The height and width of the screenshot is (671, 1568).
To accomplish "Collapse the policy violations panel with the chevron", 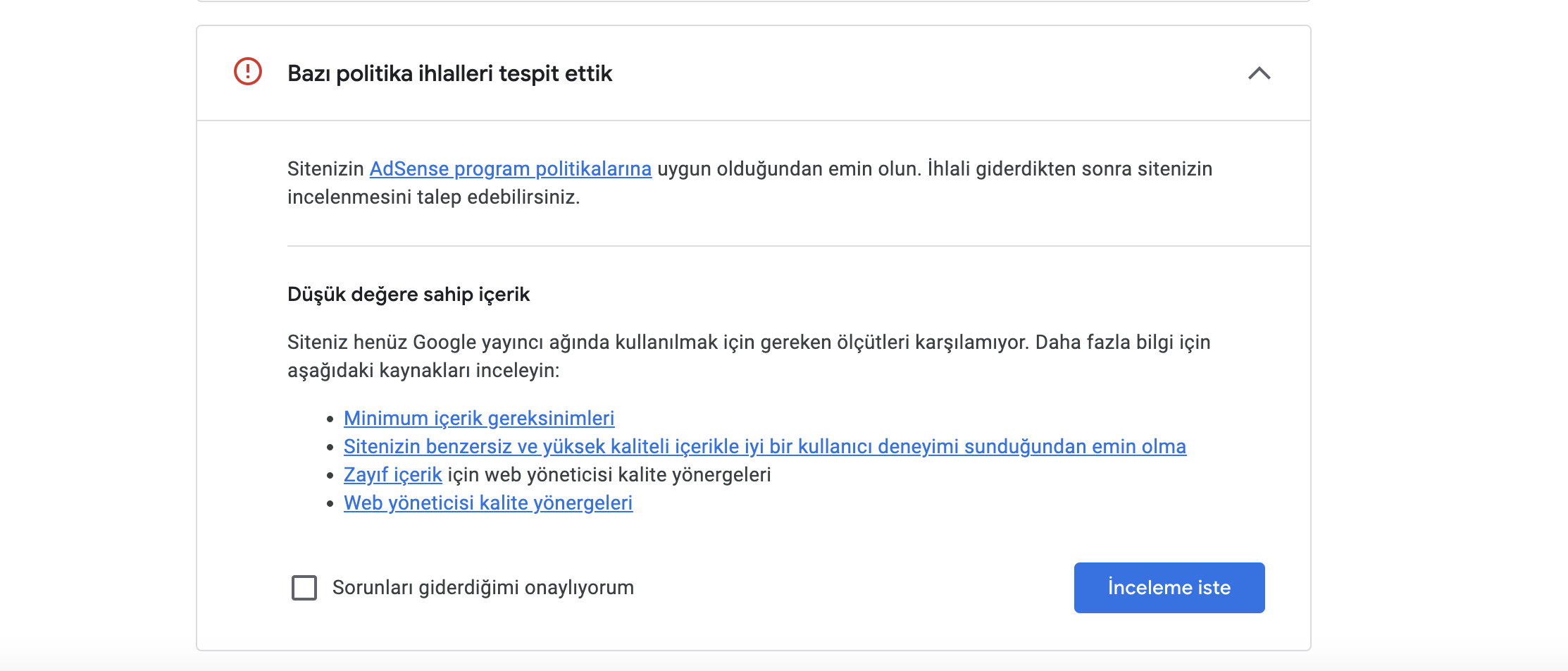I will coord(1259,73).
